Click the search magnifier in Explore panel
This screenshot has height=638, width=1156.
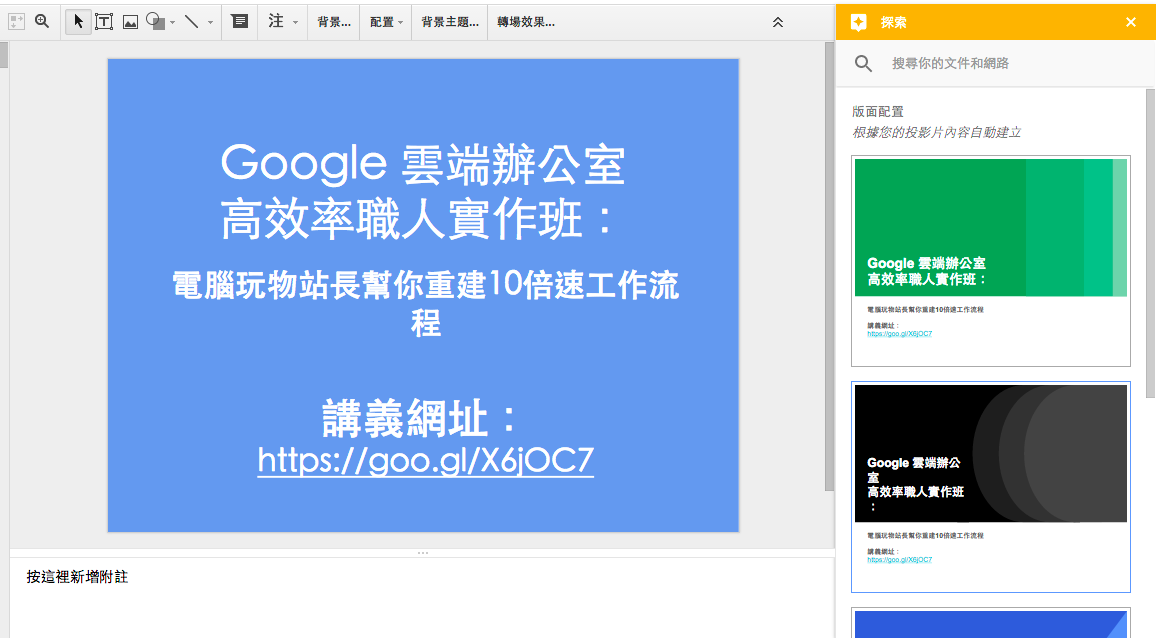(x=863, y=63)
